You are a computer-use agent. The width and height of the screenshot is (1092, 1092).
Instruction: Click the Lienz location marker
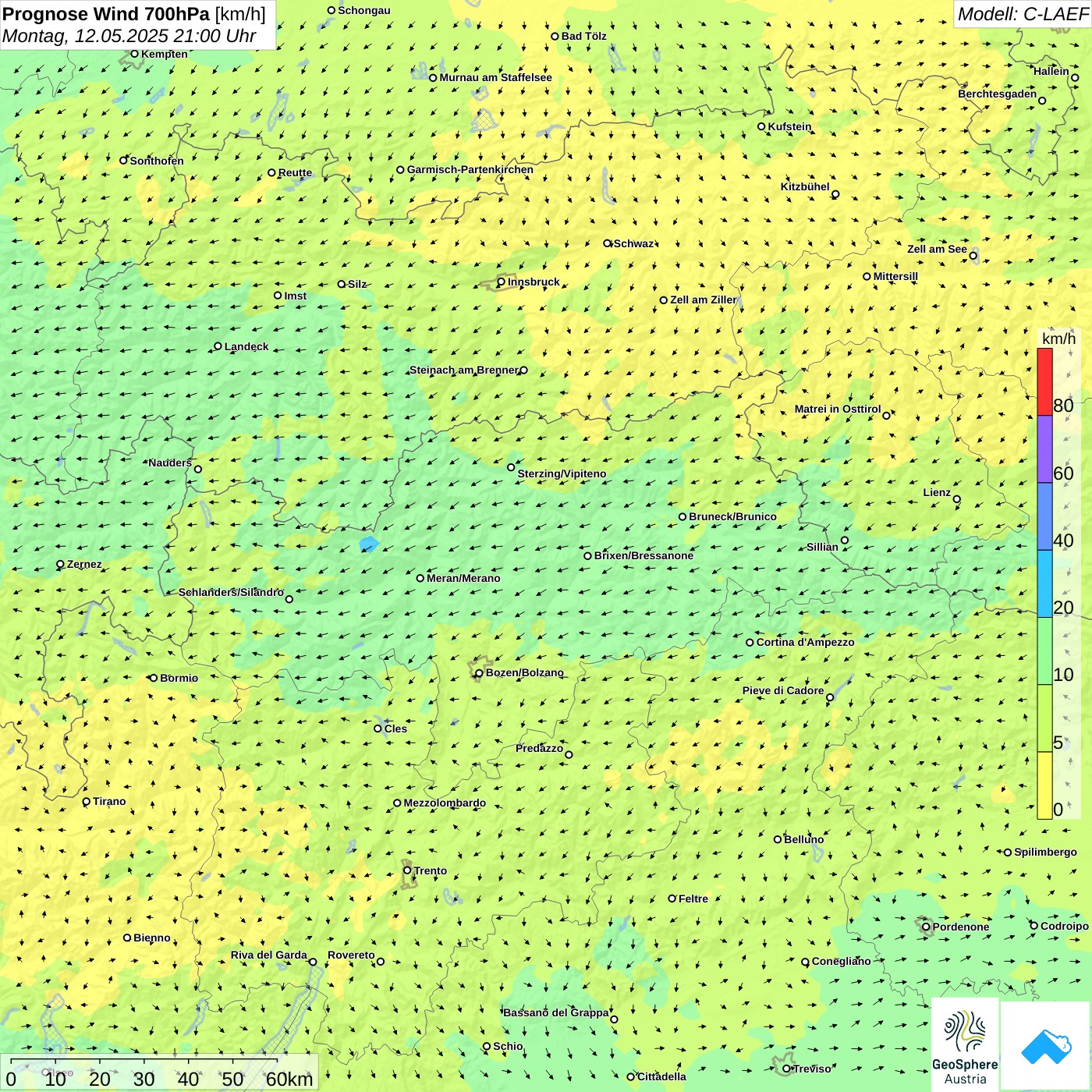957,499
